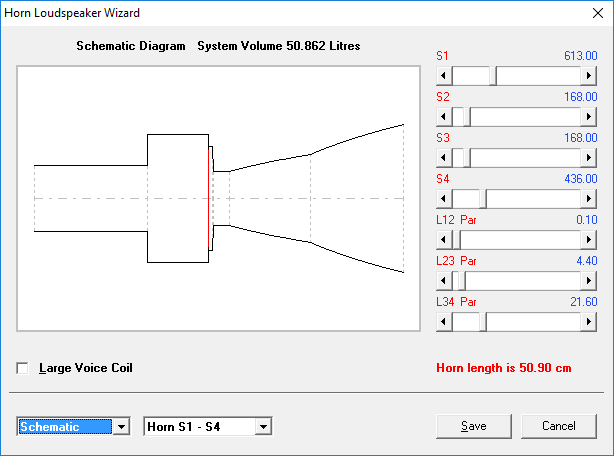The height and width of the screenshot is (456, 614).
Task: Click the L12 slider right arrow
Action: [x=589, y=240]
